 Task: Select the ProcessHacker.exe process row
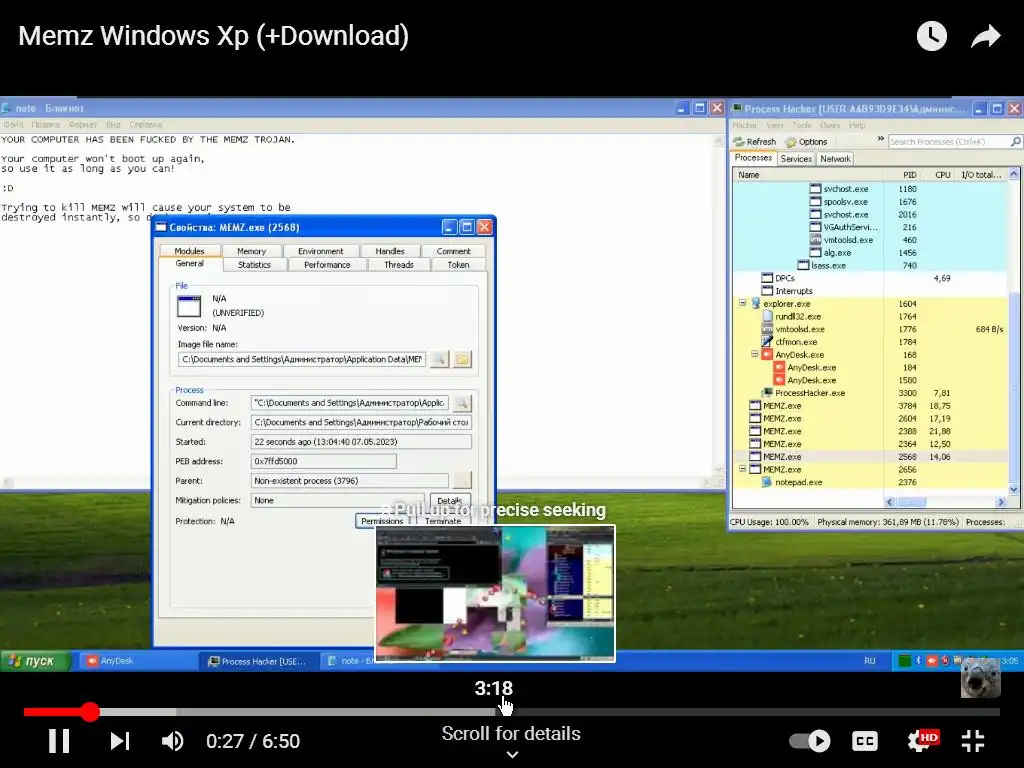871,393
